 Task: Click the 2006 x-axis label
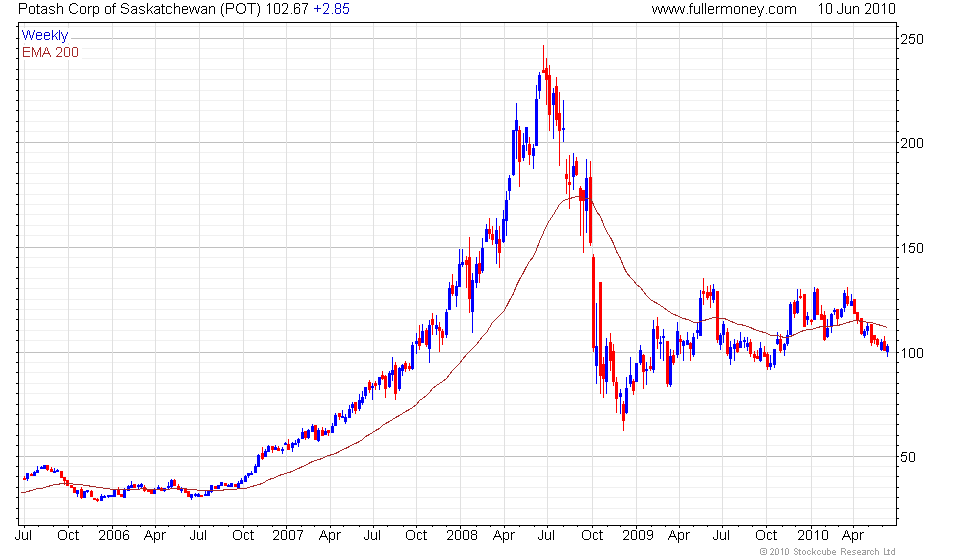point(114,536)
